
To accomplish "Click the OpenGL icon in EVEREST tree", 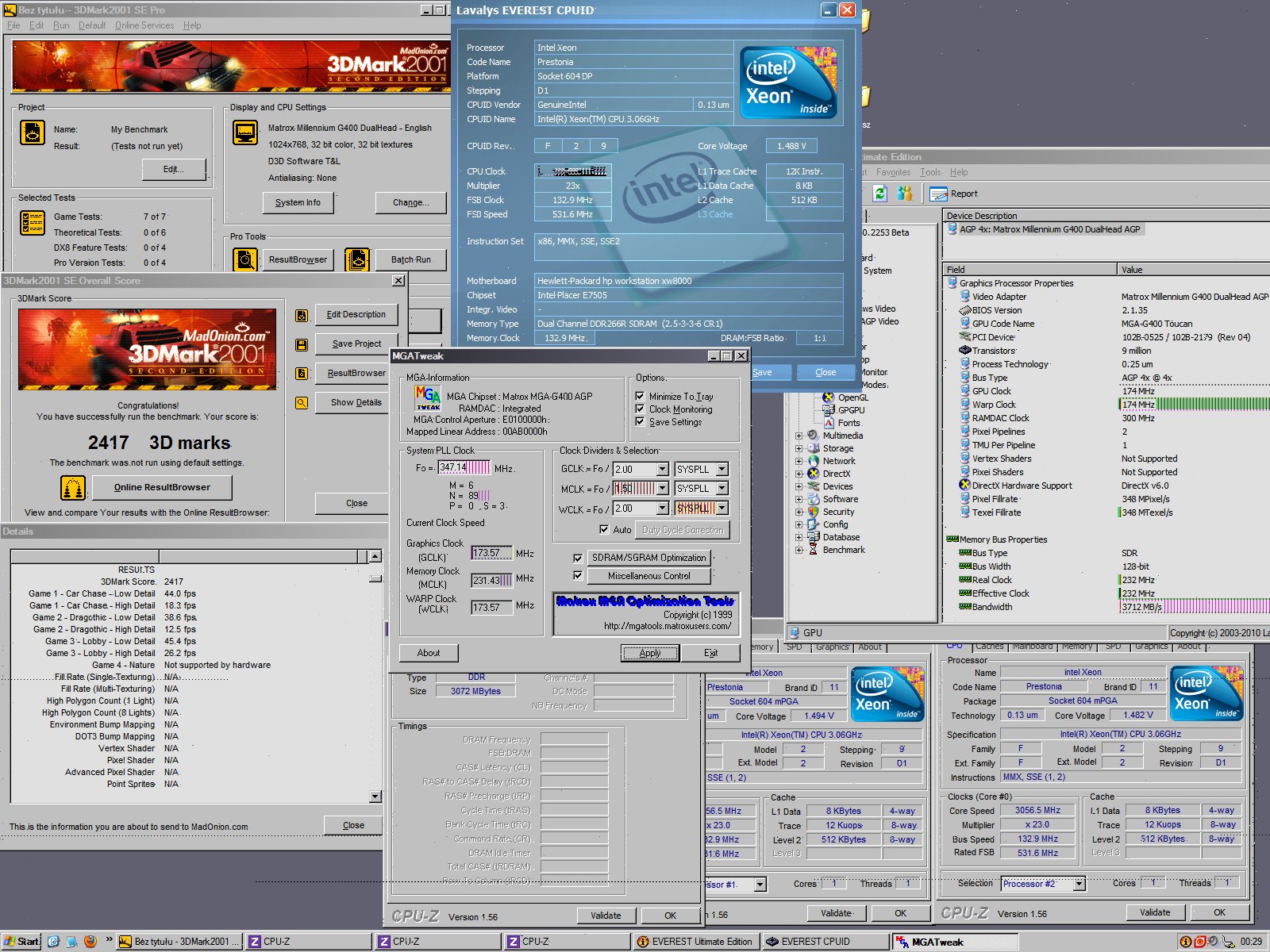I will tap(829, 397).
